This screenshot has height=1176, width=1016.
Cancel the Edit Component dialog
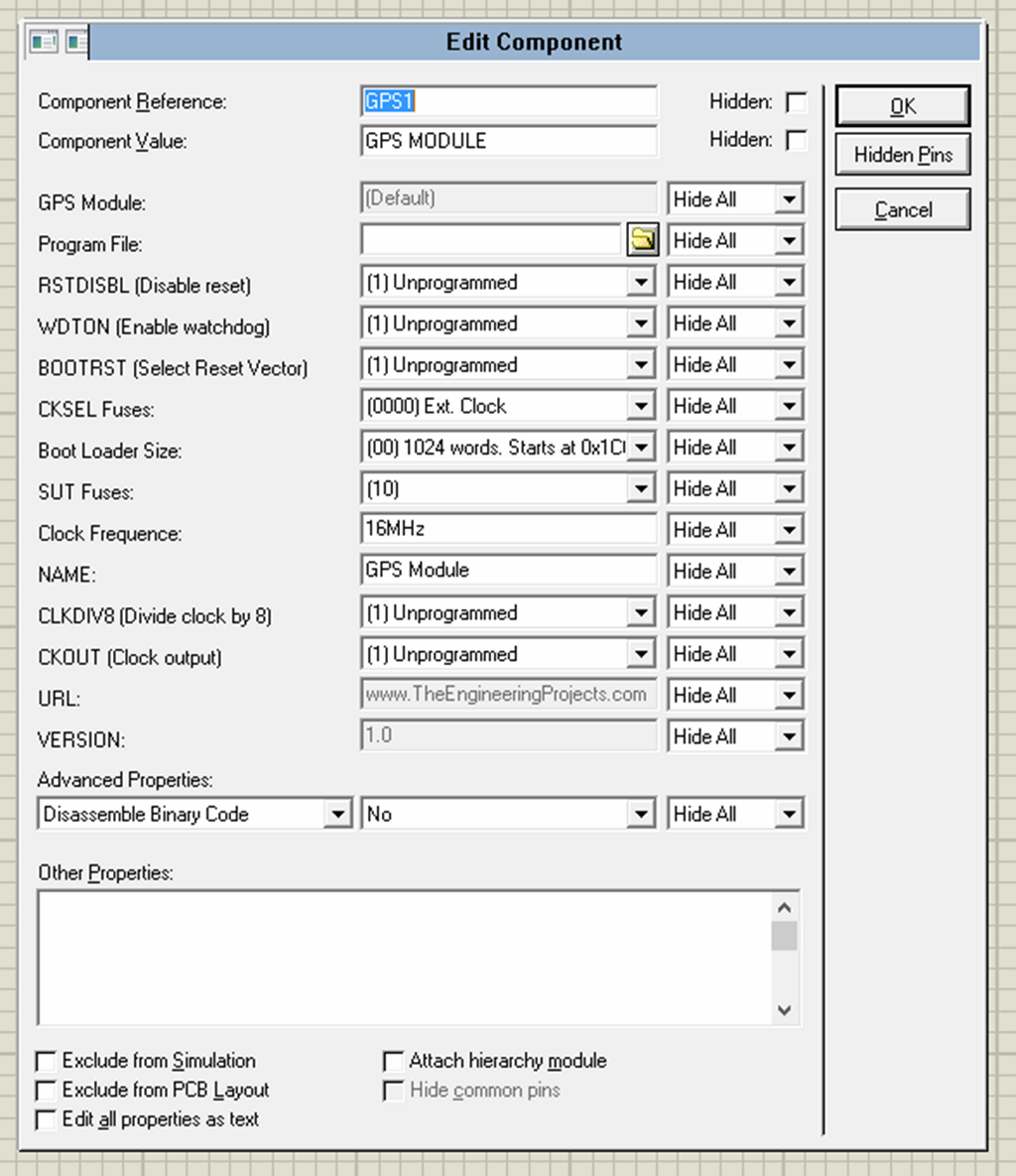pyautogui.click(x=902, y=208)
